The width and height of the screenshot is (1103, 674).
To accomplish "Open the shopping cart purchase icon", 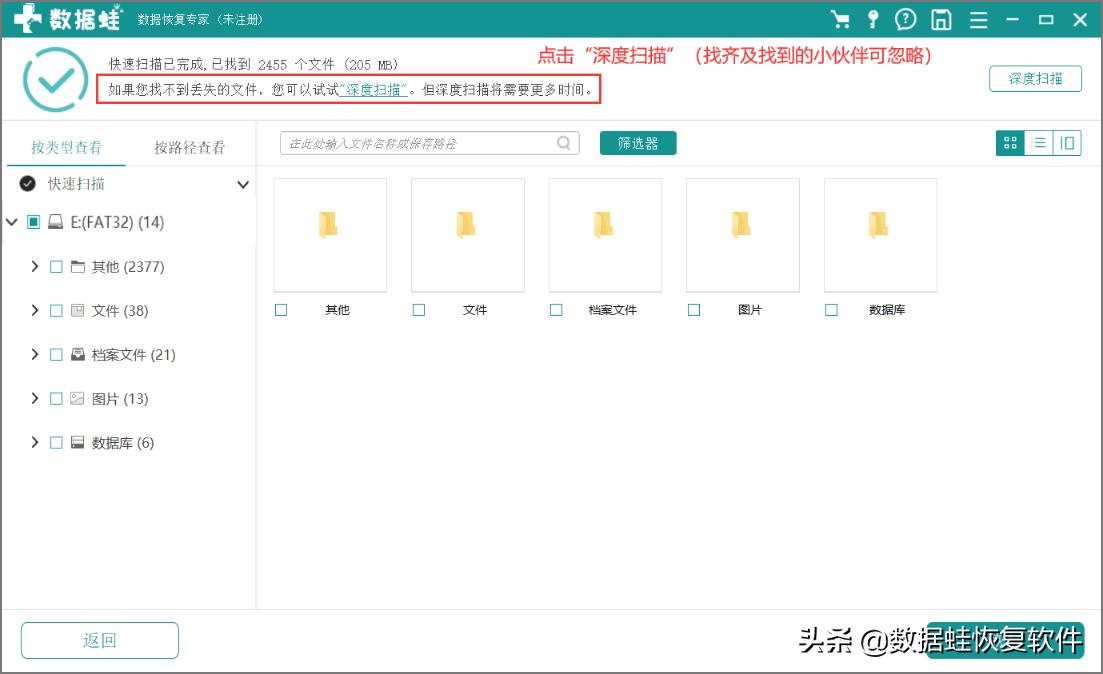I will [840, 19].
